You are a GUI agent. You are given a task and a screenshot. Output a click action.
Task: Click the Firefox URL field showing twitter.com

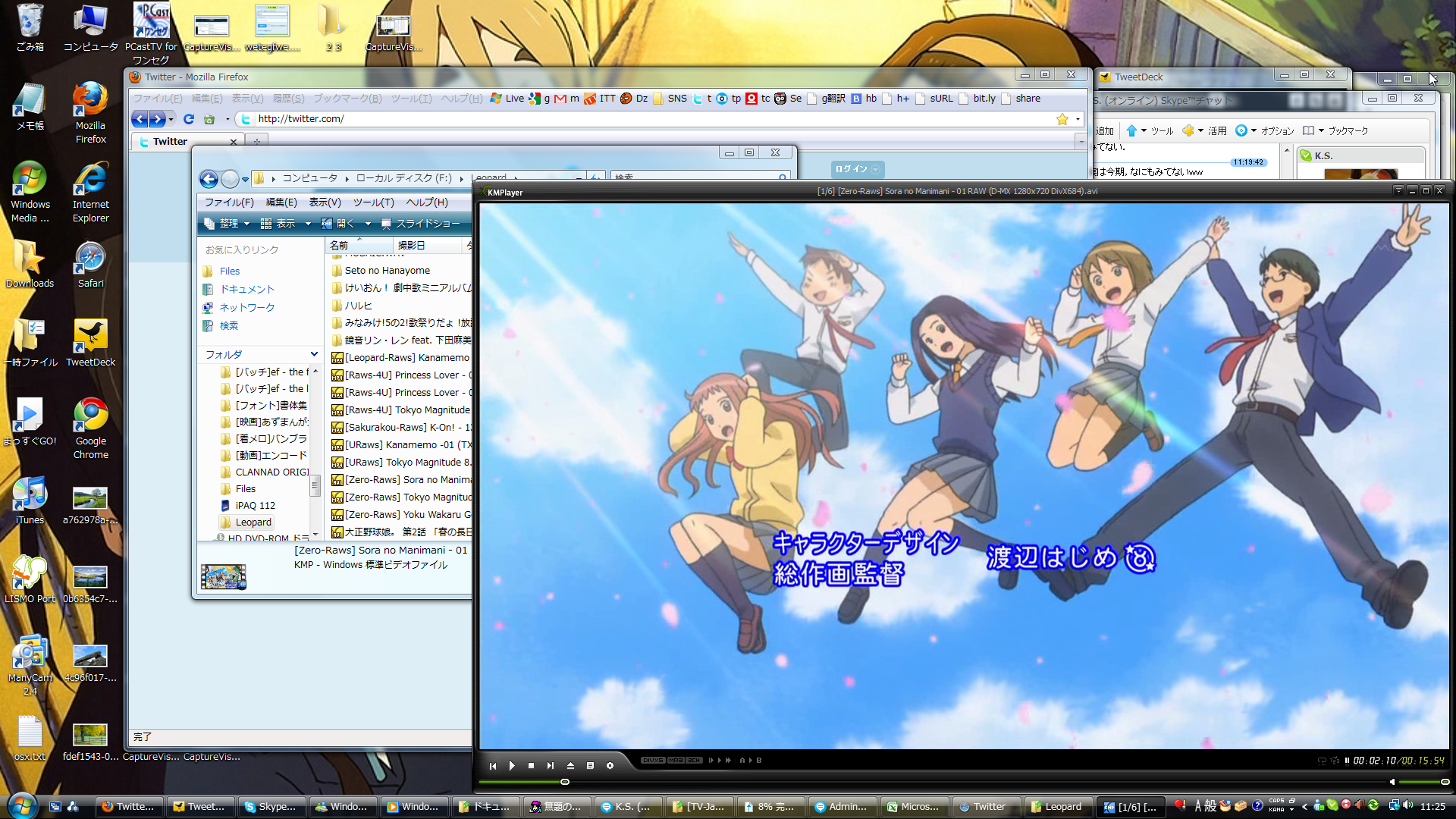click(x=652, y=119)
